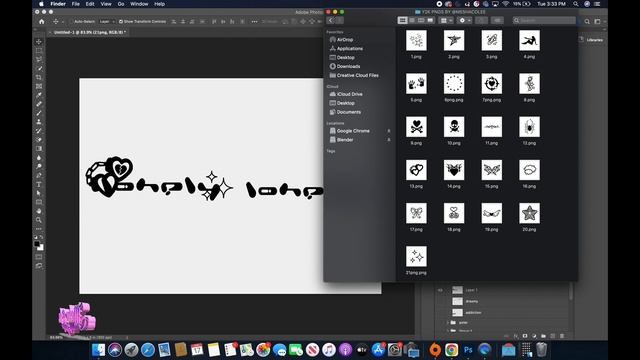The height and width of the screenshot is (360, 640).
Task: Create new adjustment layer icon
Action: (534, 336)
